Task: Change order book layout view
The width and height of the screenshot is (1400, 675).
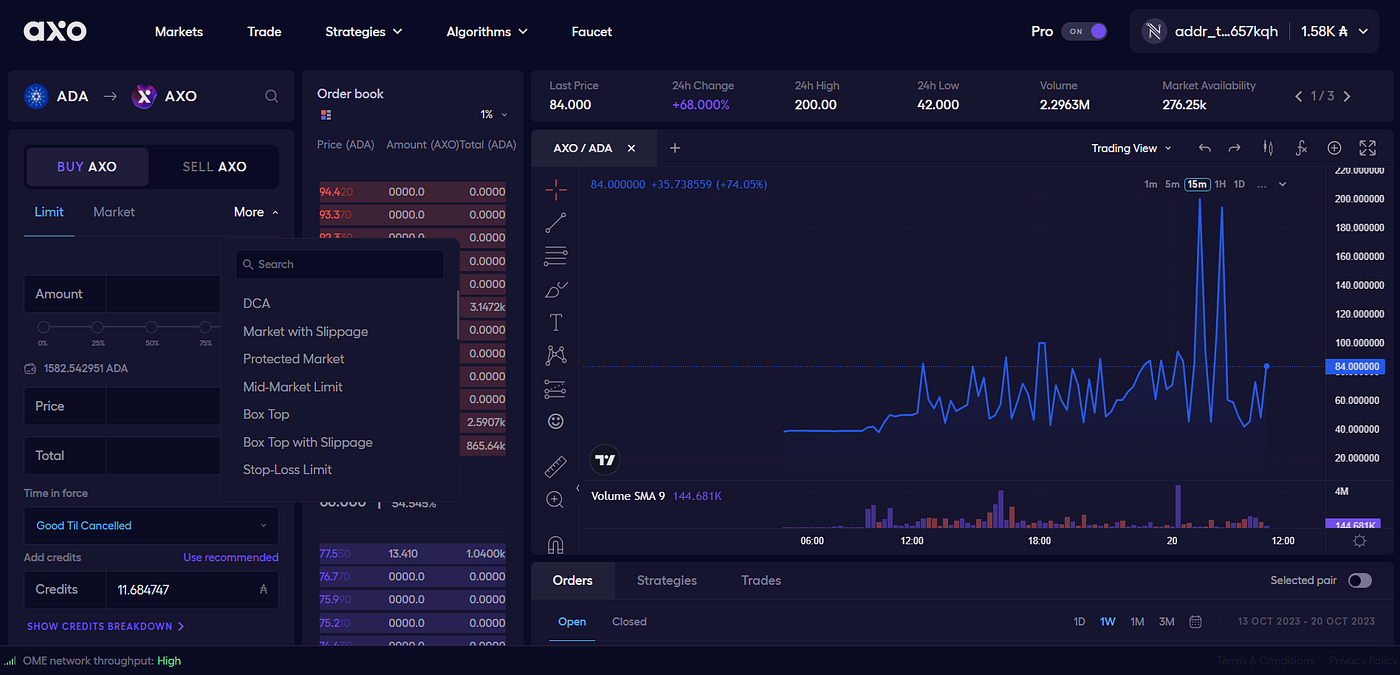Action: pyautogui.click(x=325, y=115)
